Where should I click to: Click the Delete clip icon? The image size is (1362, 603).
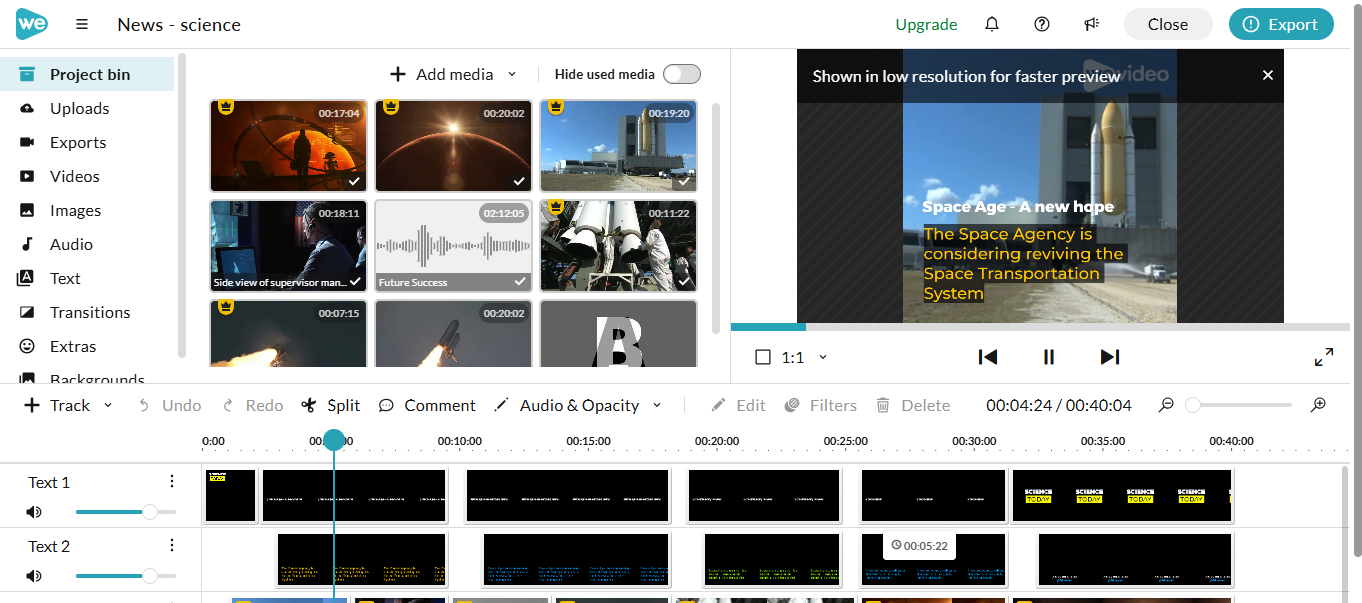884,405
